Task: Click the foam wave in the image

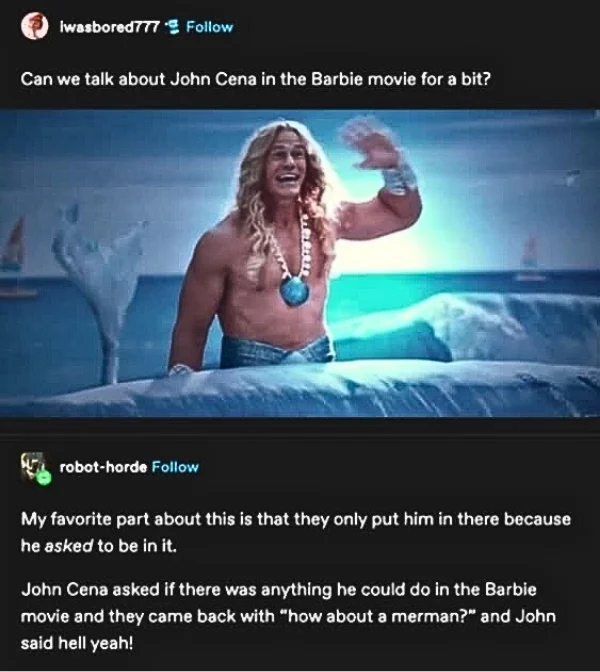Action: coord(465,328)
